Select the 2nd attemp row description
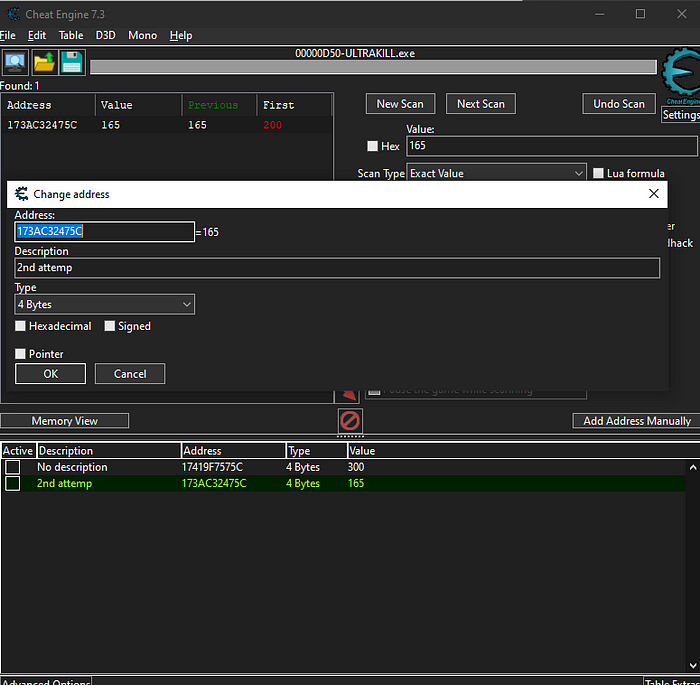Image resolution: width=700 pixels, height=685 pixels. pyautogui.click(x=64, y=483)
